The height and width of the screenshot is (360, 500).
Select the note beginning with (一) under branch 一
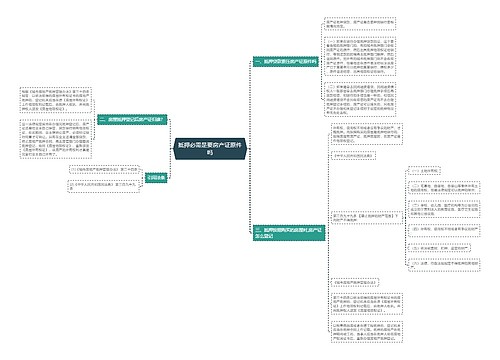[x=360, y=56]
